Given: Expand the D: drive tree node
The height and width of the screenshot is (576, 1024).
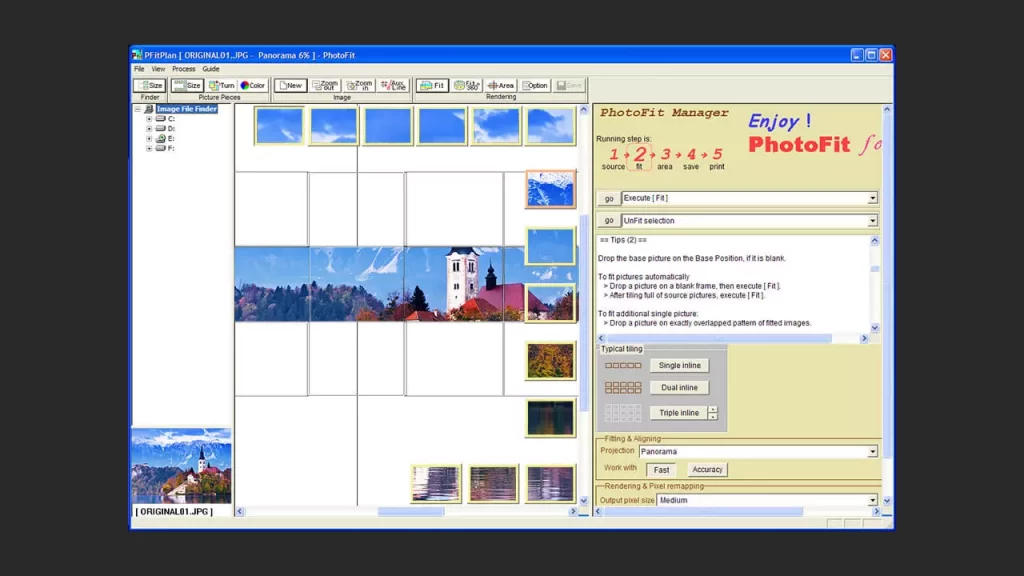Looking at the screenshot, I should (149, 129).
